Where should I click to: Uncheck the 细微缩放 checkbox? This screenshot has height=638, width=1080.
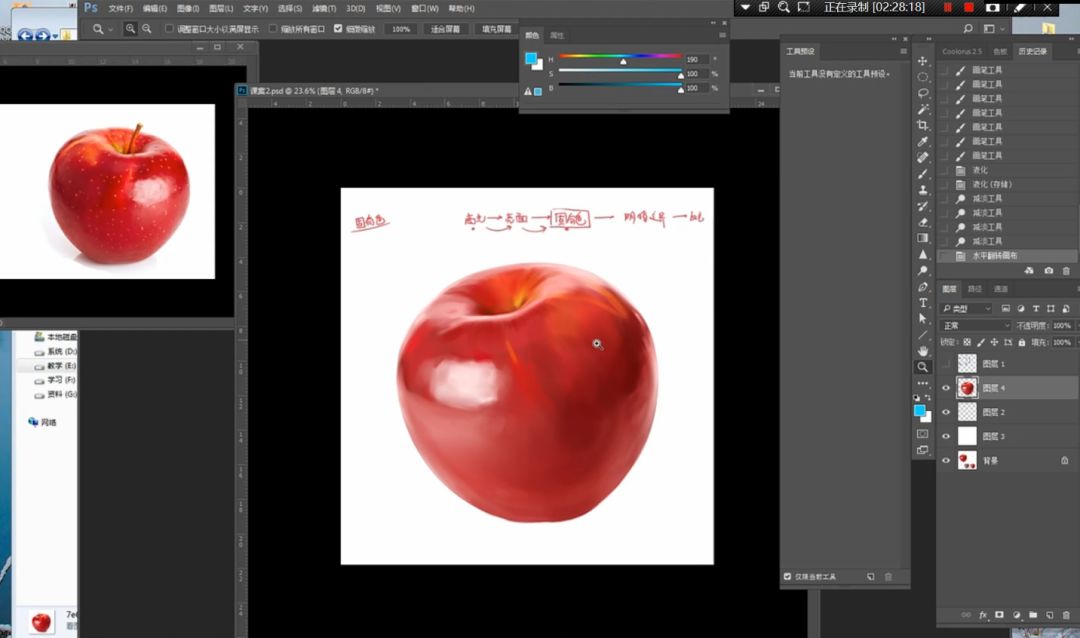[337, 29]
